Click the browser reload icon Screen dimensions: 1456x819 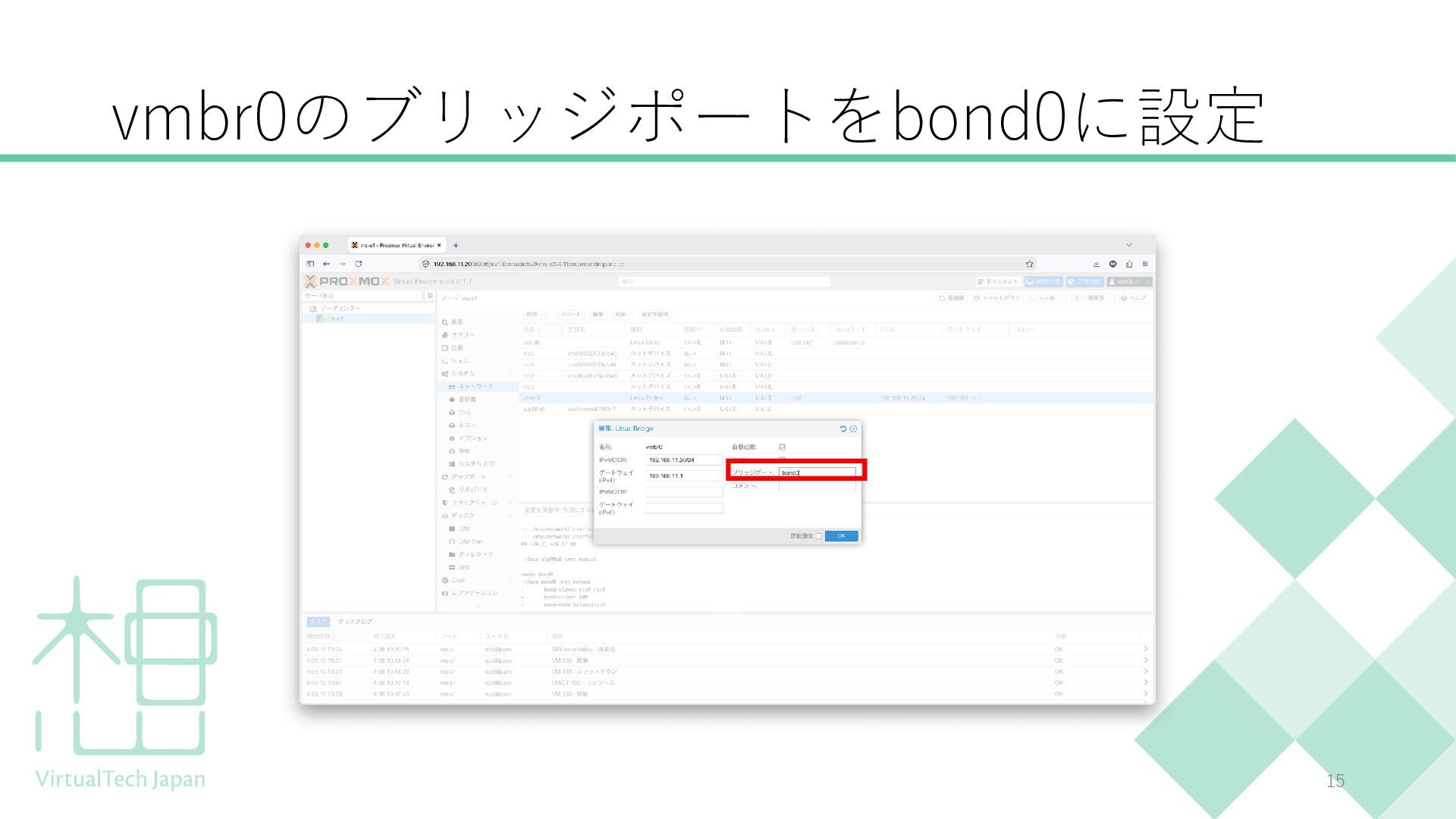coord(358,264)
